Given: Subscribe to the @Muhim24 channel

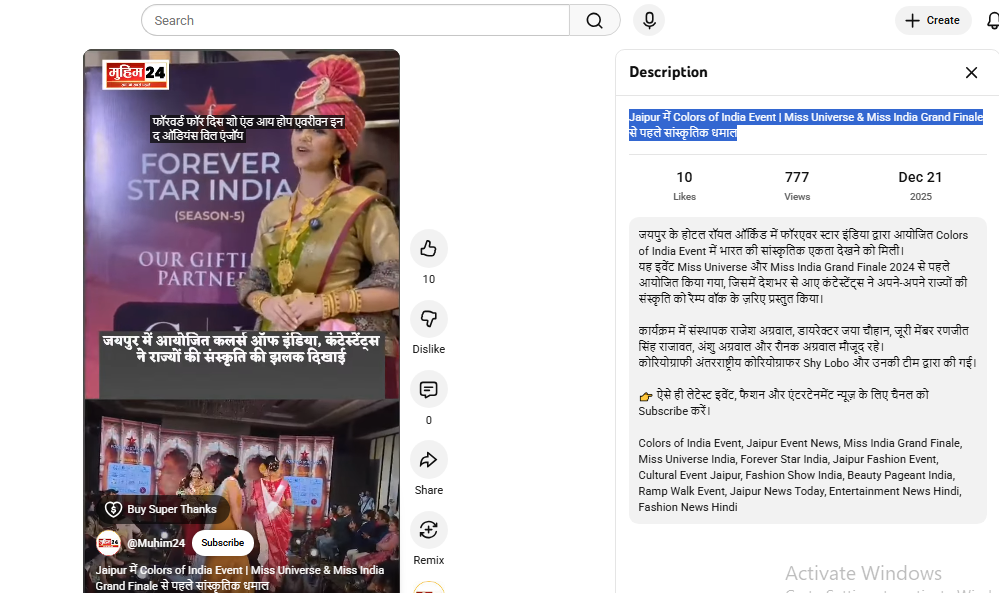Looking at the screenshot, I should pos(222,542).
